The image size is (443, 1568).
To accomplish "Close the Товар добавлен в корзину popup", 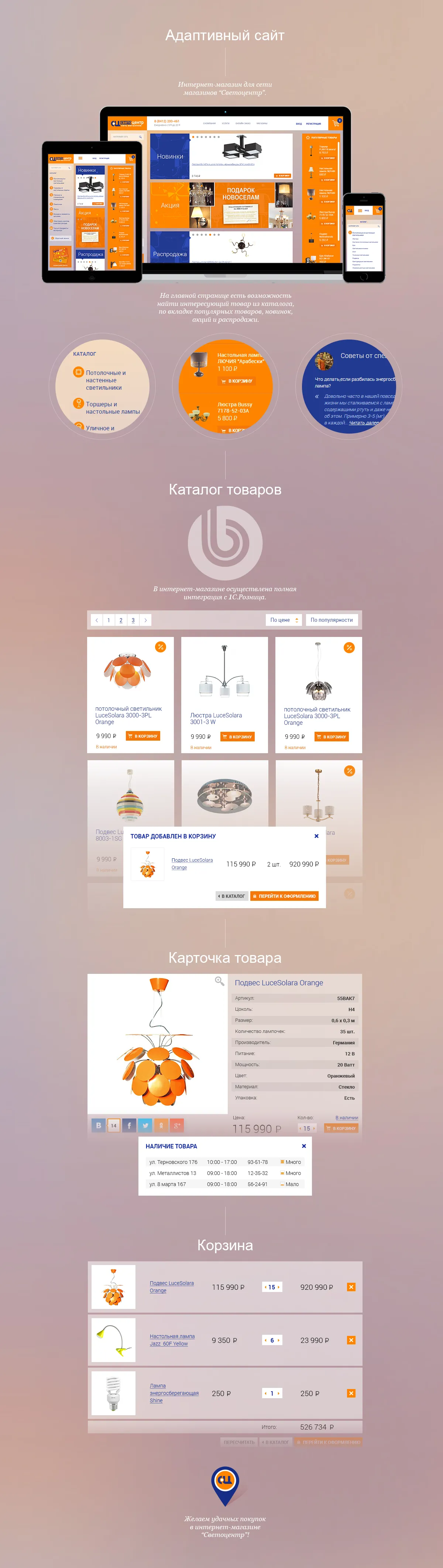I will click(316, 836).
